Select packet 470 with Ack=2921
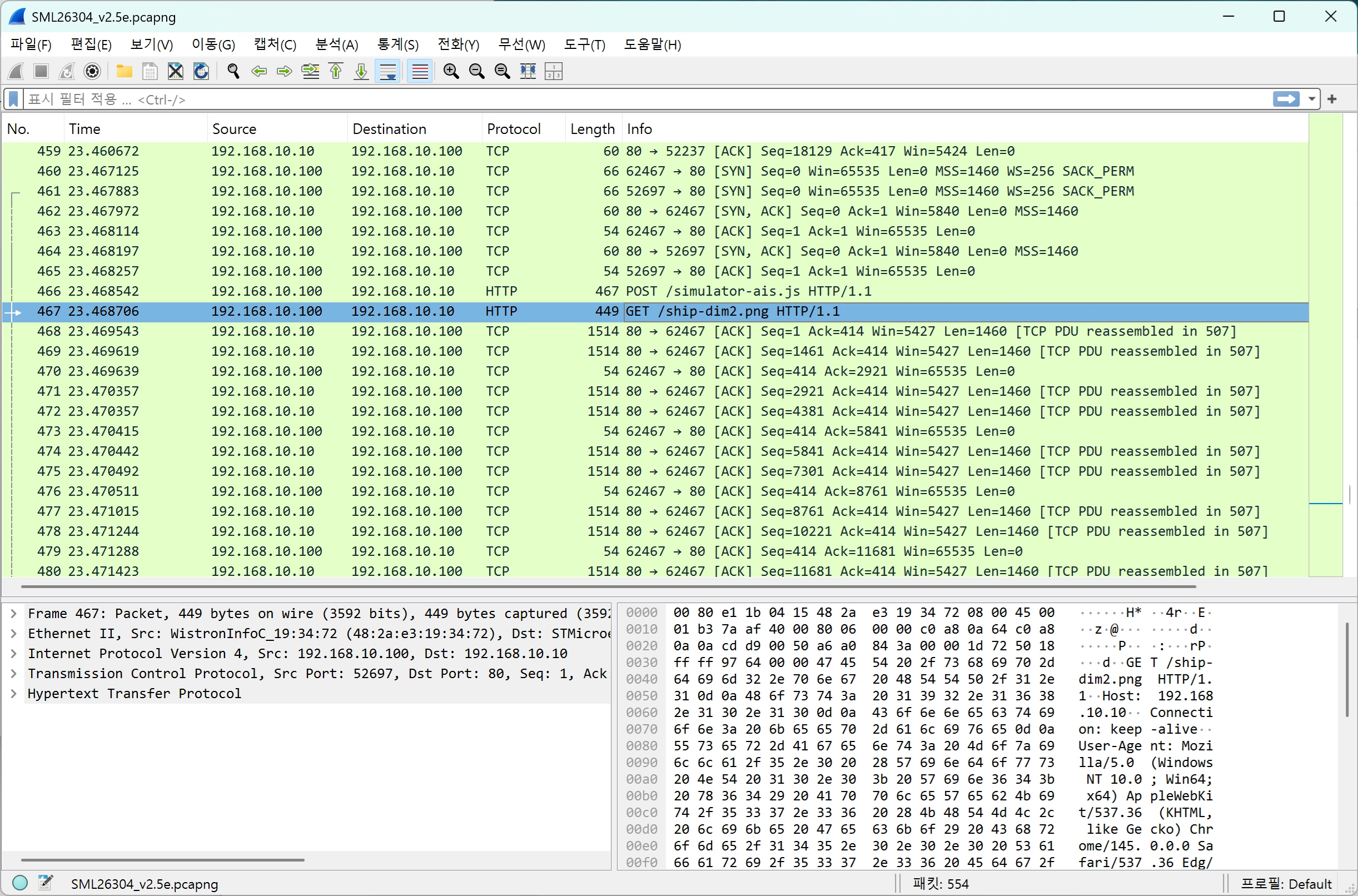Viewport: 1358px width, 896px height. (655, 371)
